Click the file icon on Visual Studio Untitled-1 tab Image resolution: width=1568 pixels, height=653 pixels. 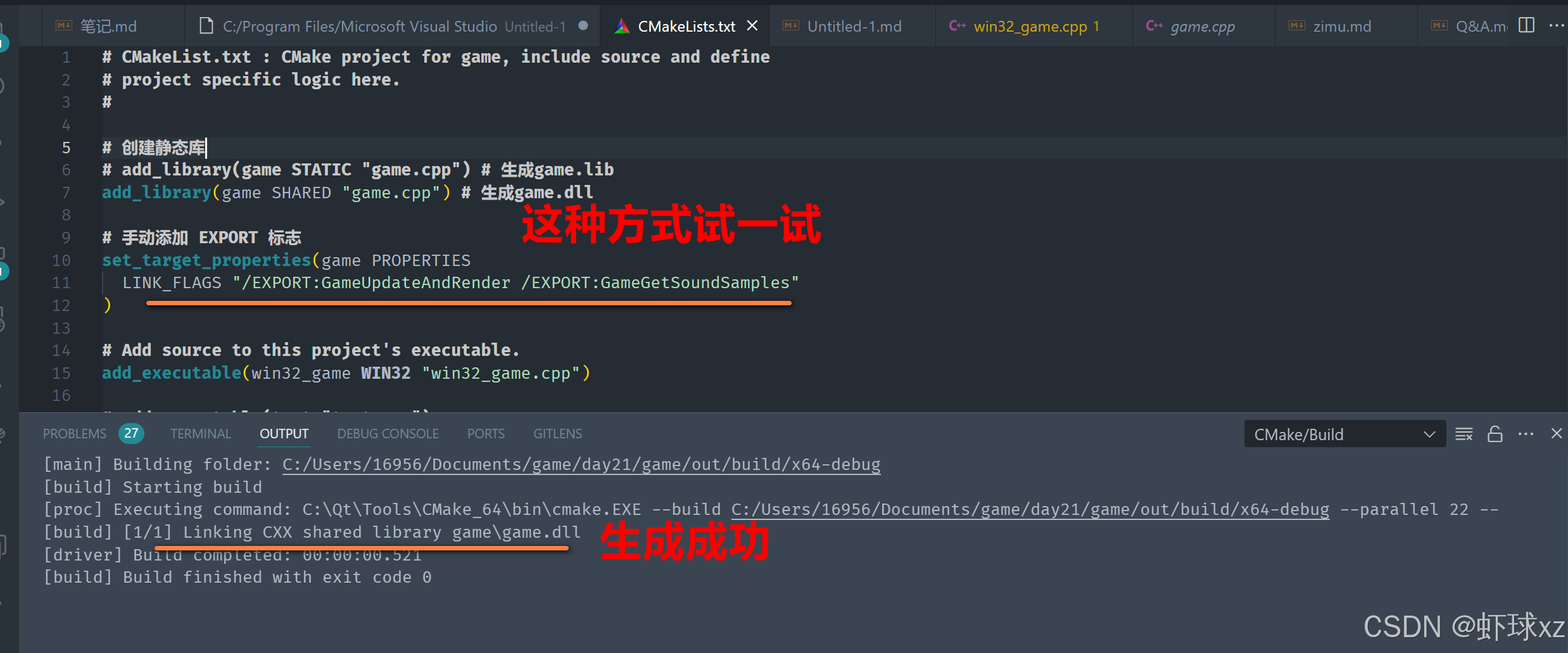click(206, 26)
